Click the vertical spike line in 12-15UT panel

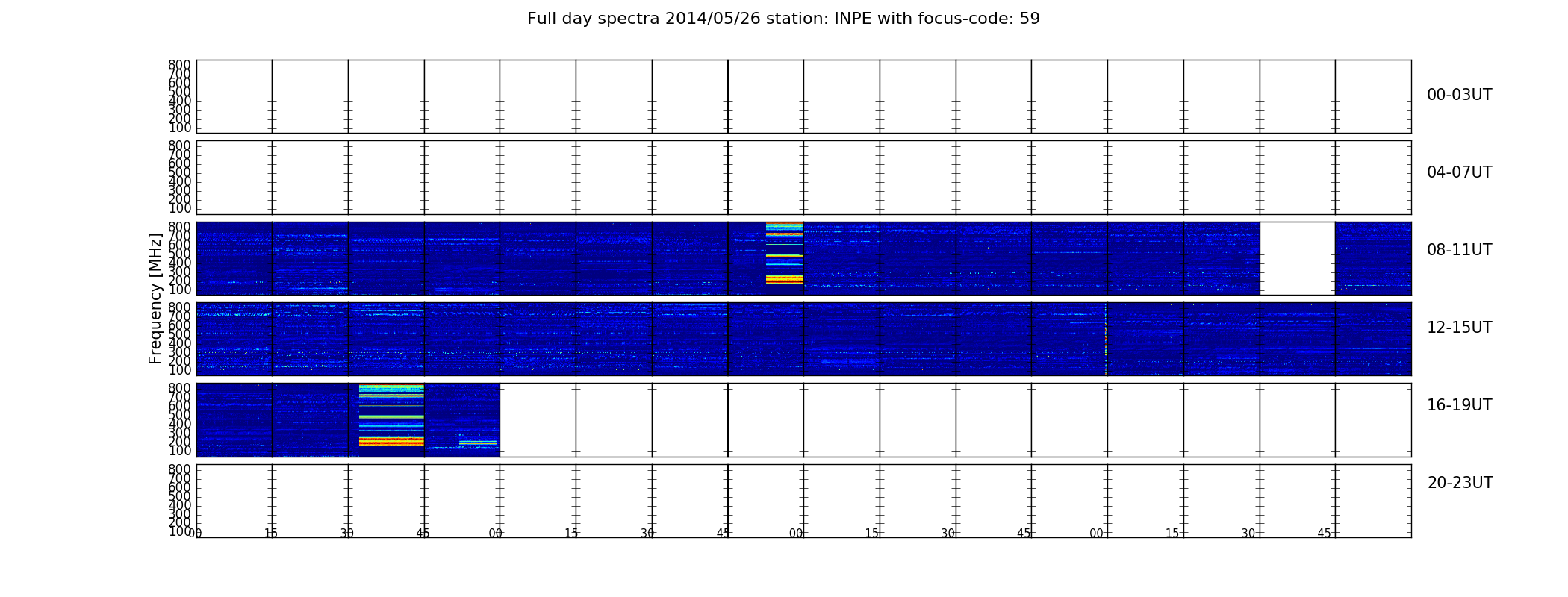(x=1106, y=339)
